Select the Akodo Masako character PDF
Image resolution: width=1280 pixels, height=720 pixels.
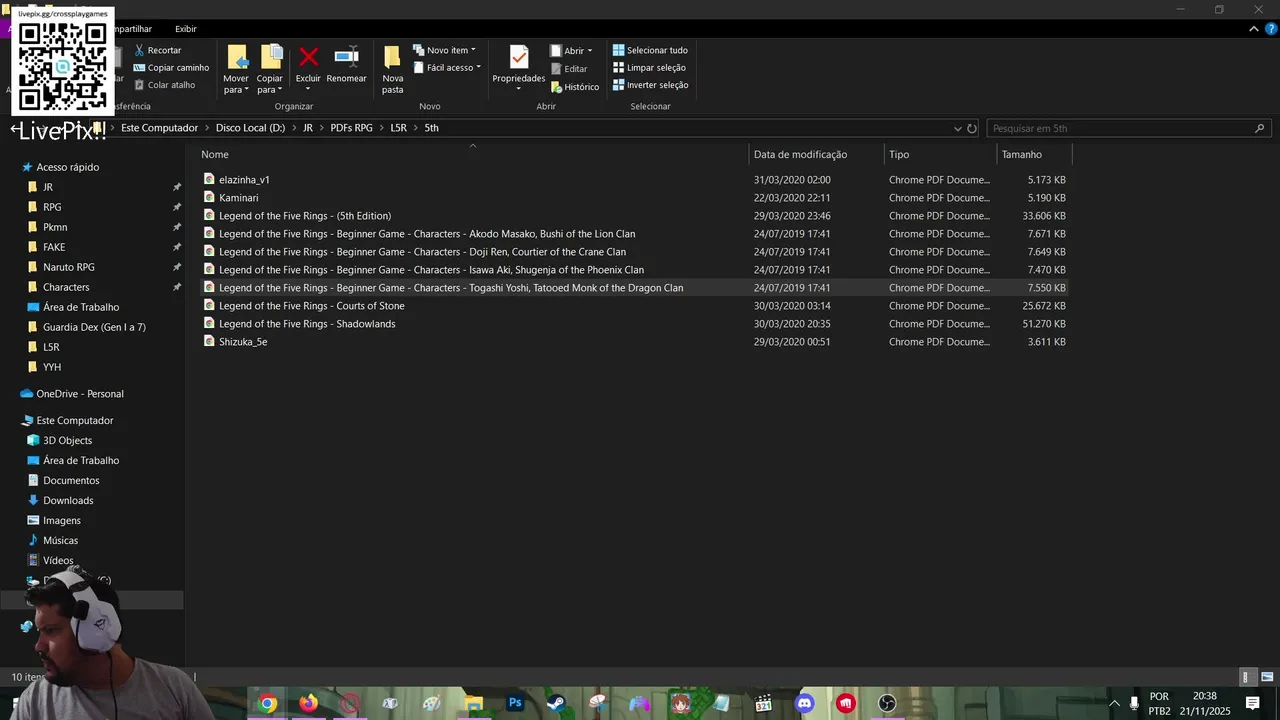click(427, 234)
